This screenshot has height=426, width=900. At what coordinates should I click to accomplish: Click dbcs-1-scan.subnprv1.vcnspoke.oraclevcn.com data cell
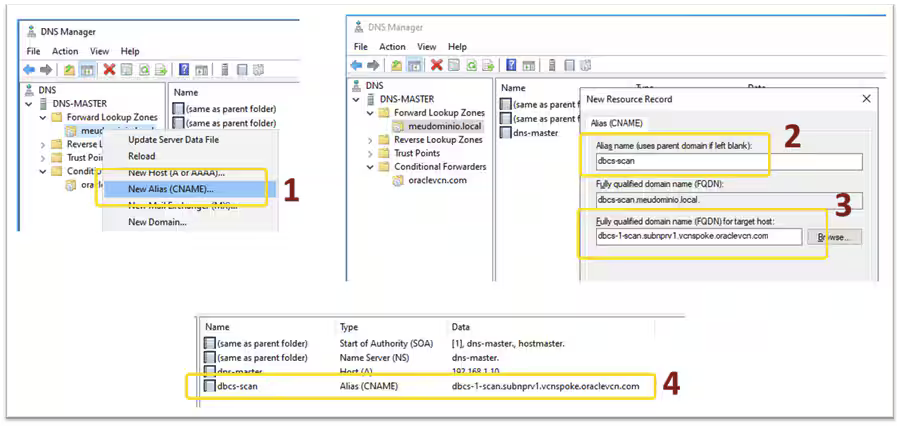(545, 386)
